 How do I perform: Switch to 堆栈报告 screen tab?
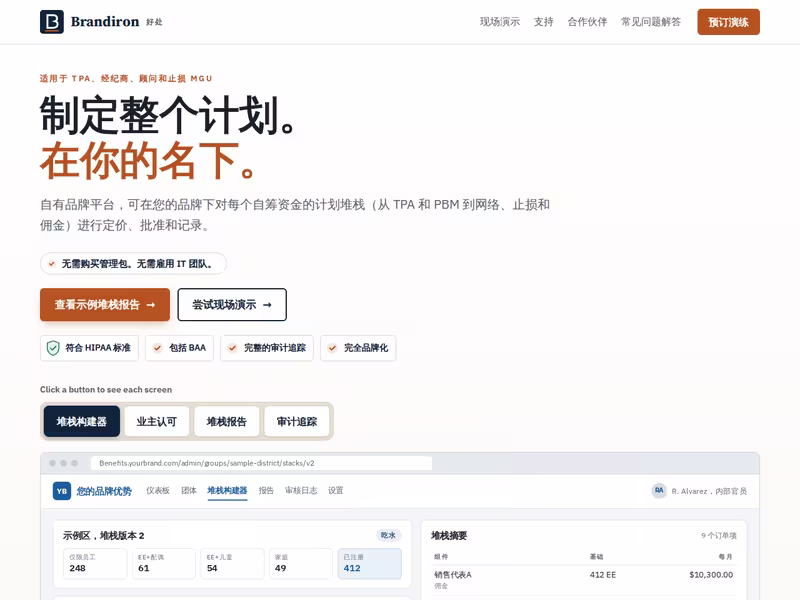227,421
